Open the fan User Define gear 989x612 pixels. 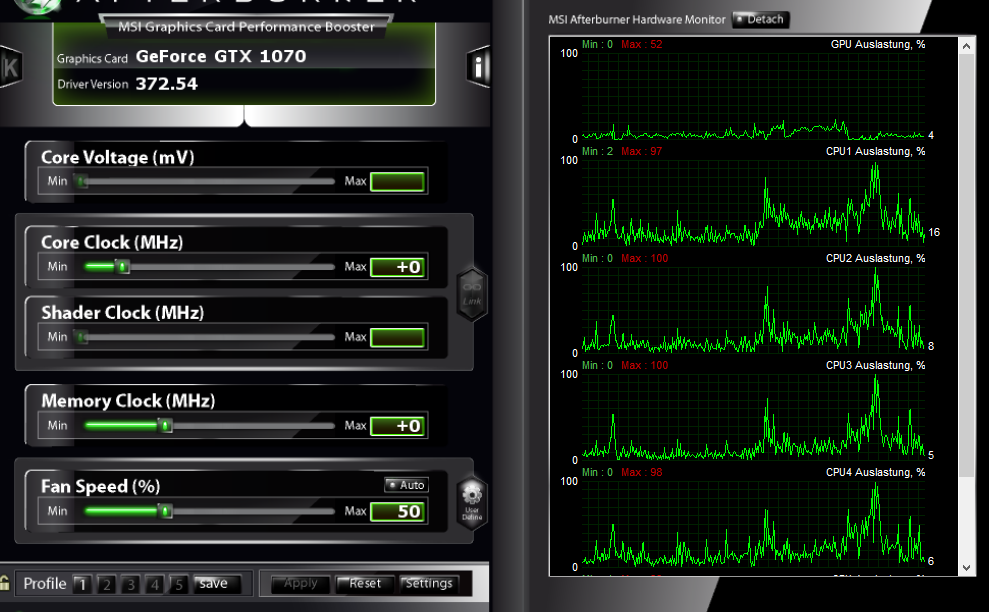(x=472, y=502)
